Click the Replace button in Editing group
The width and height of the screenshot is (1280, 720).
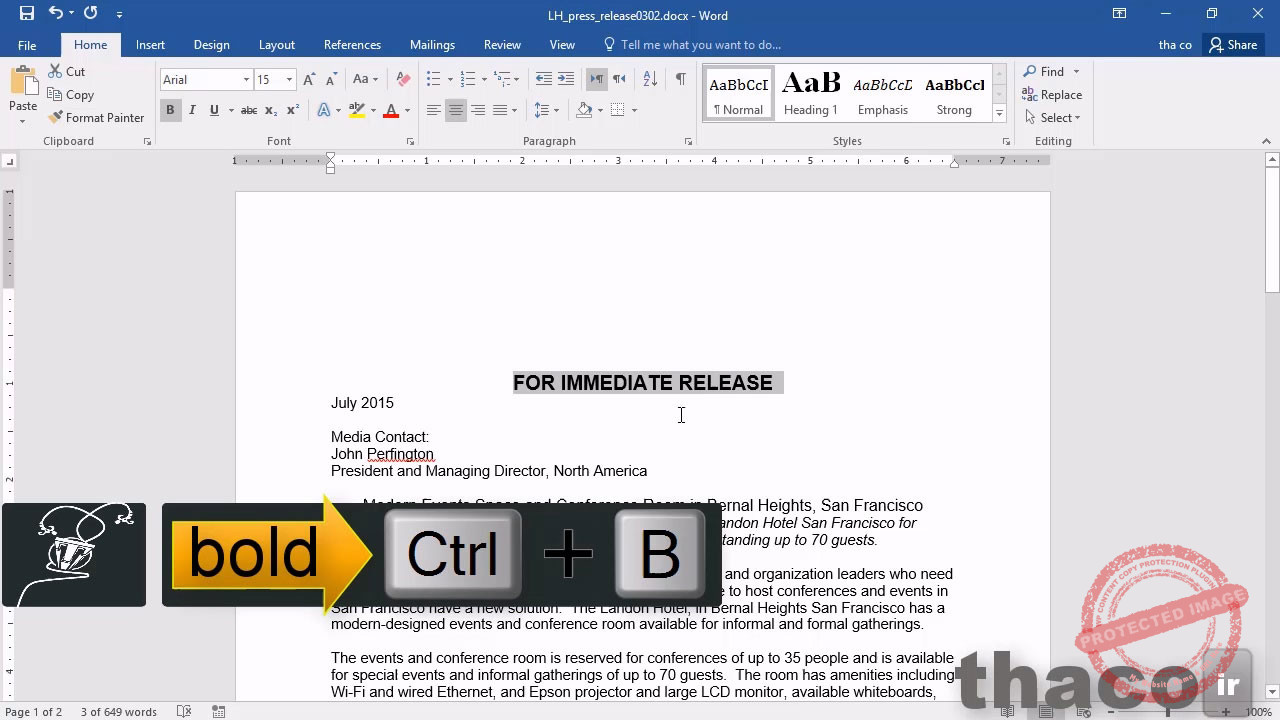1060,94
